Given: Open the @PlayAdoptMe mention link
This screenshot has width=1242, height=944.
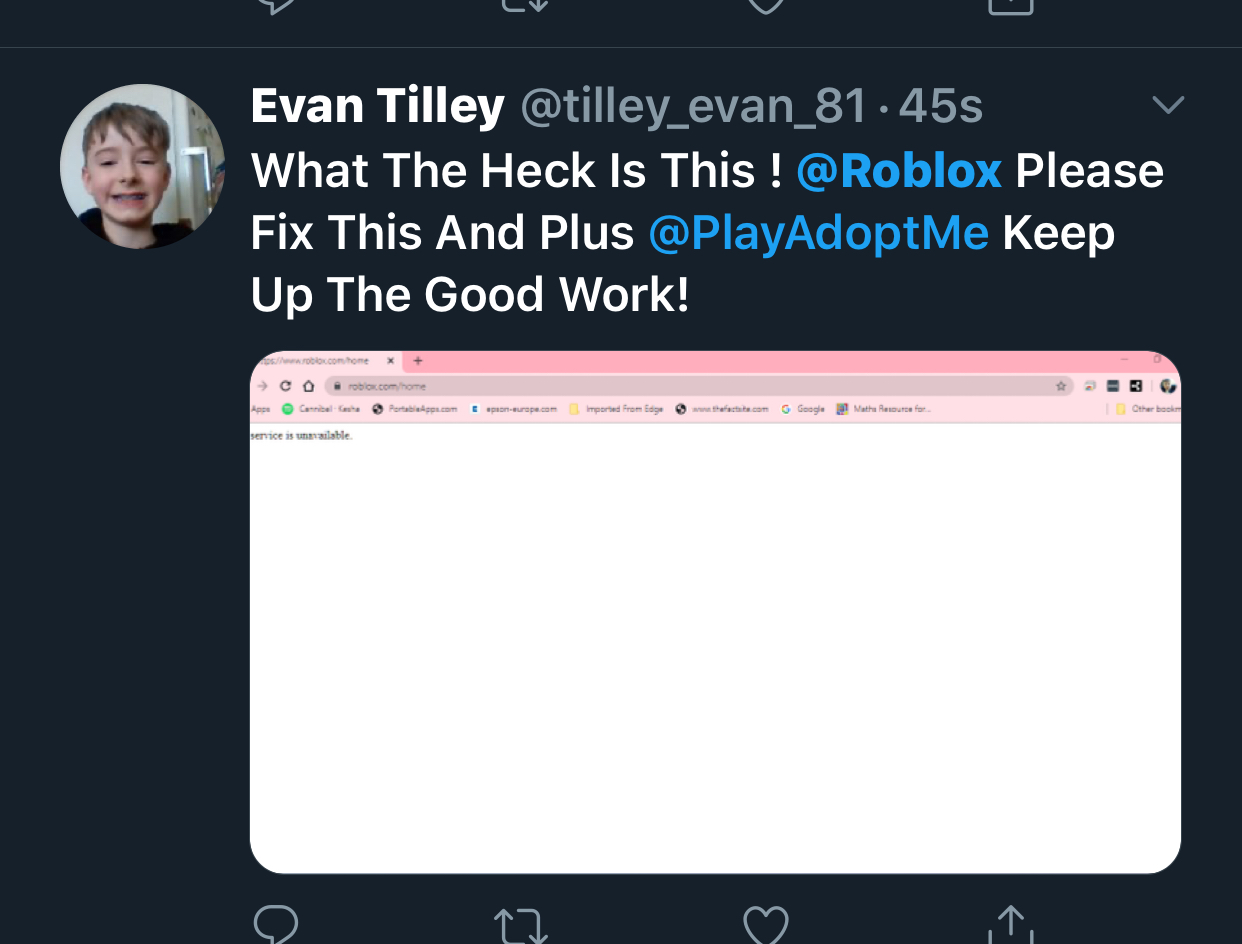Looking at the screenshot, I should (x=818, y=233).
